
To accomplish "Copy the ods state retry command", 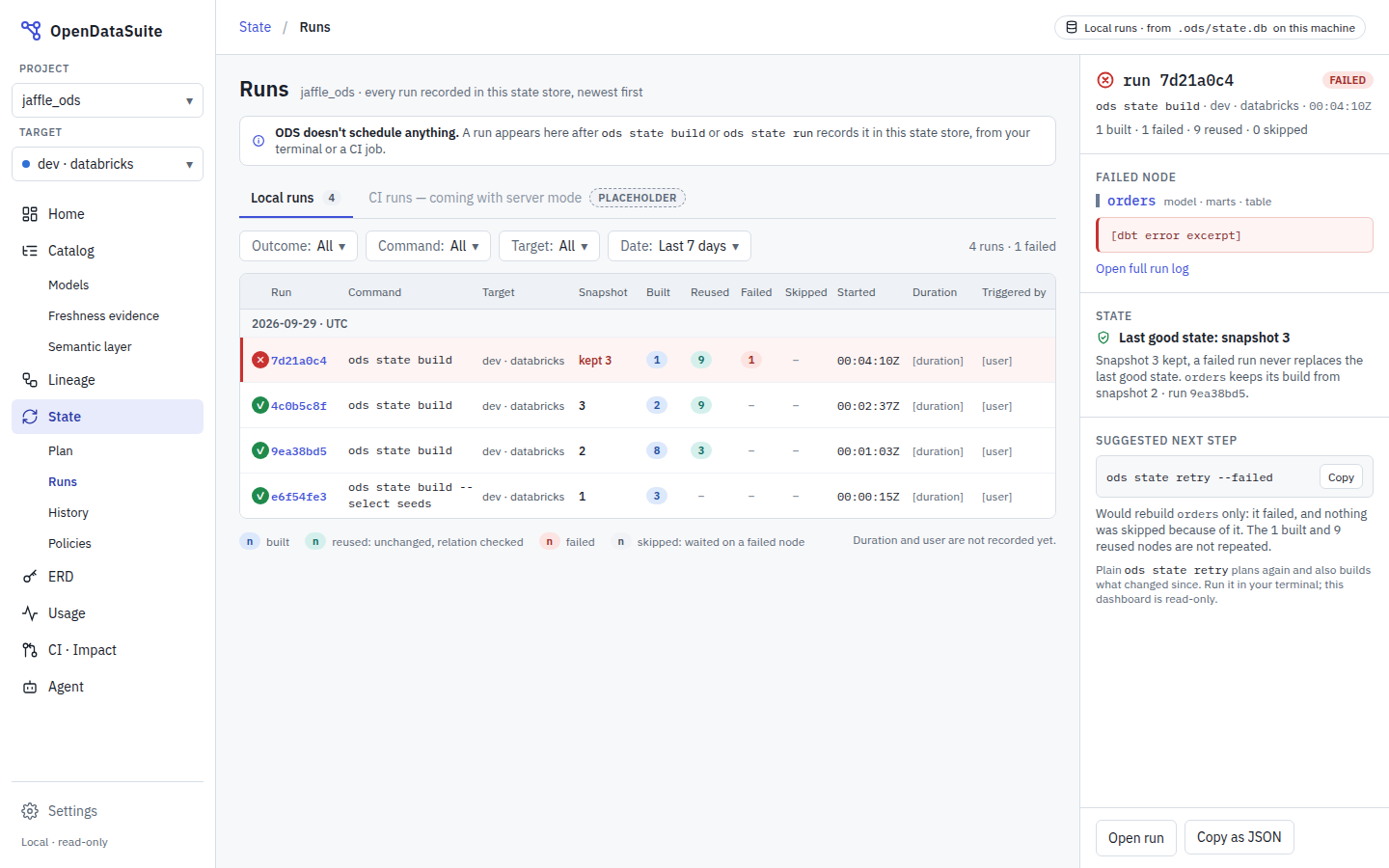I will tap(1341, 477).
